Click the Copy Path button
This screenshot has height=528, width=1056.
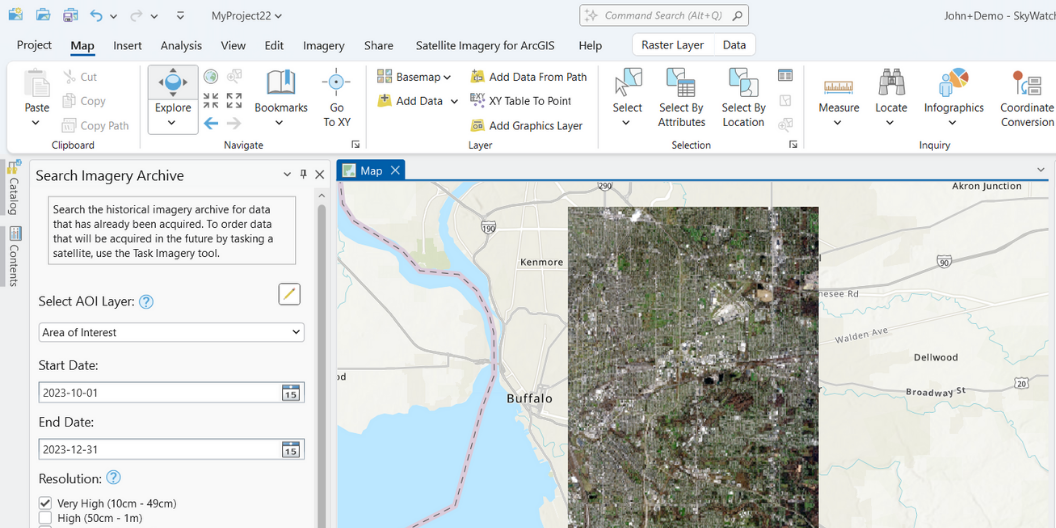96,125
